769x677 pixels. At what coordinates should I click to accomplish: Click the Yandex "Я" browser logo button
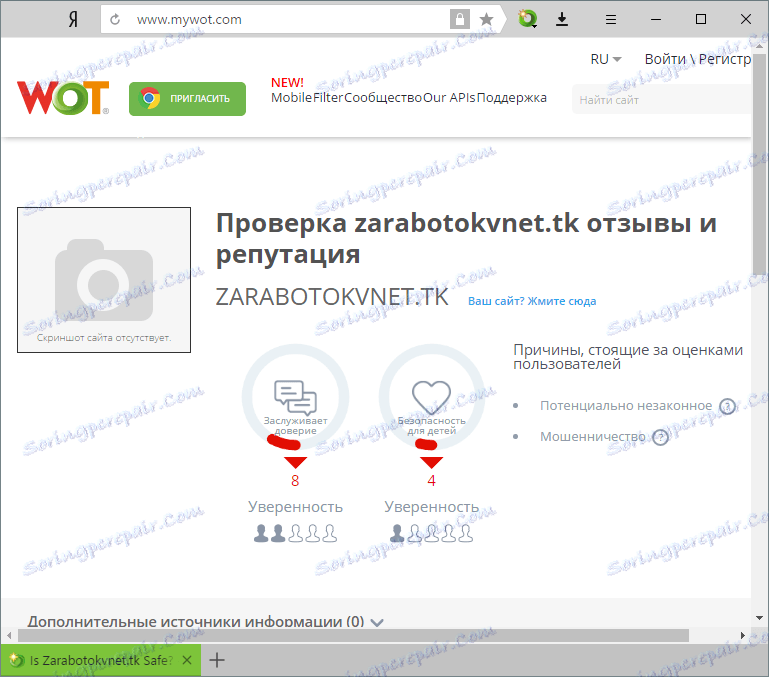pos(73,20)
